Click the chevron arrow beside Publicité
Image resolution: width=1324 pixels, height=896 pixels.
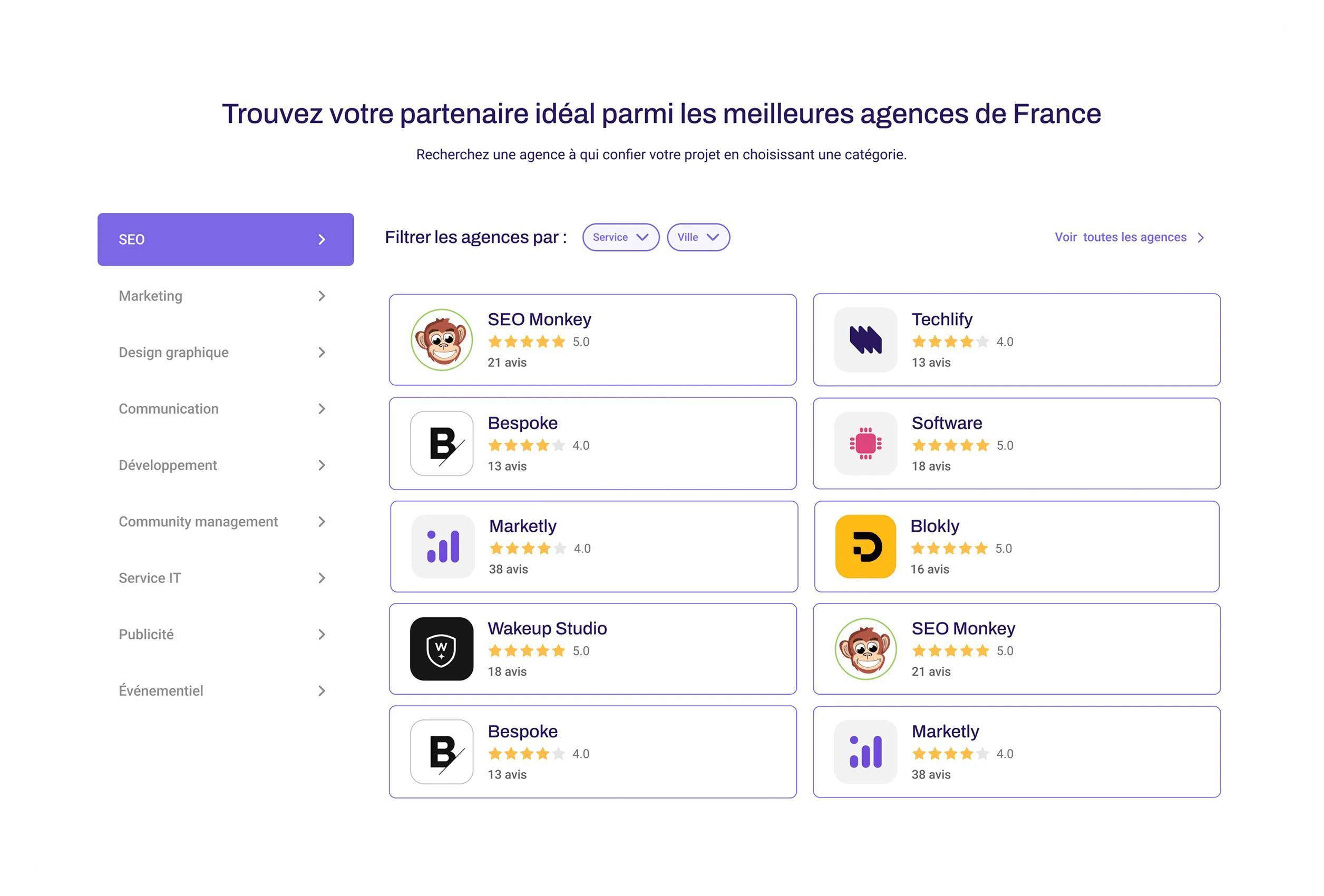tap(322, 635)
